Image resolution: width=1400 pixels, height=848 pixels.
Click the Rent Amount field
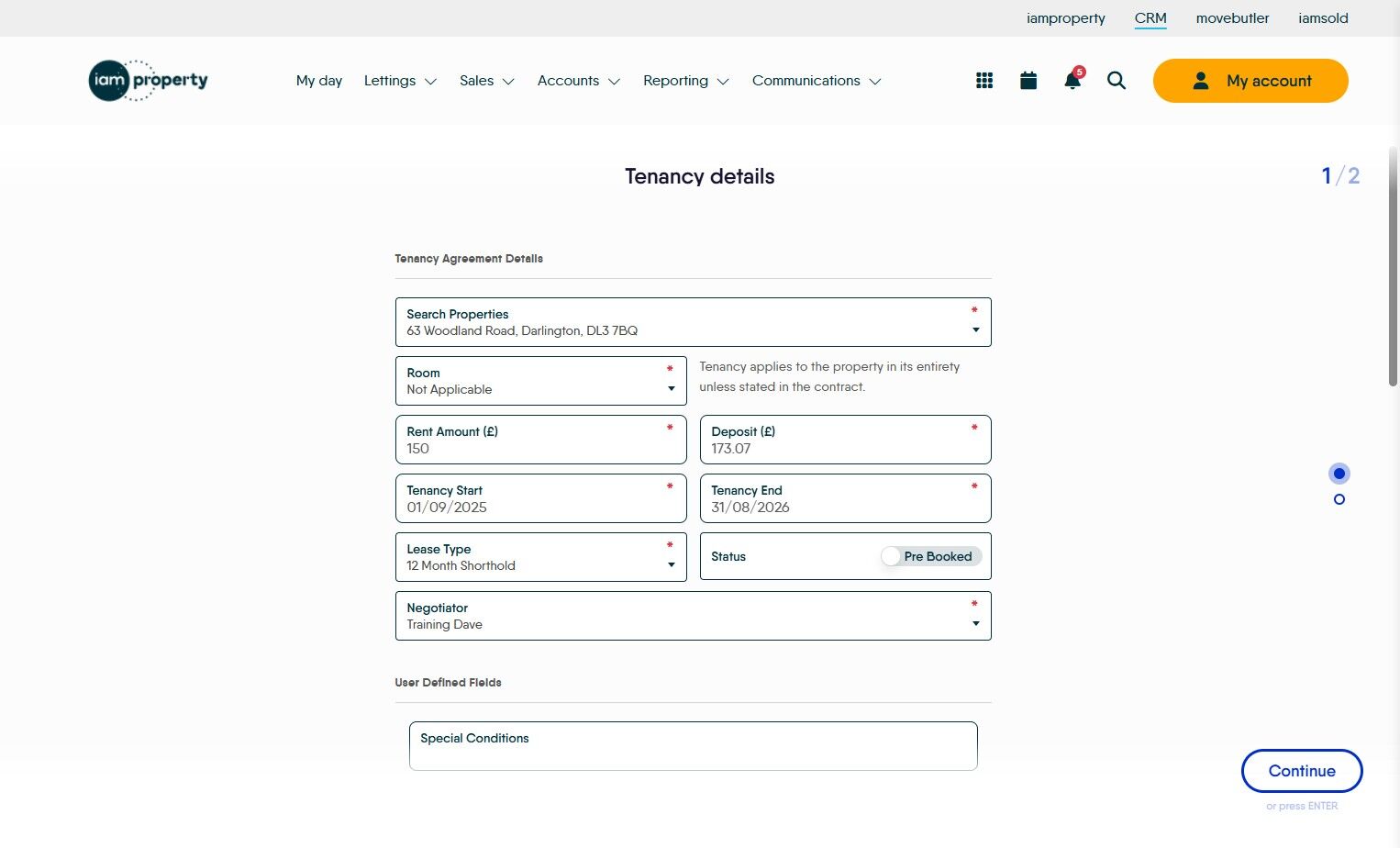[540, 441]
